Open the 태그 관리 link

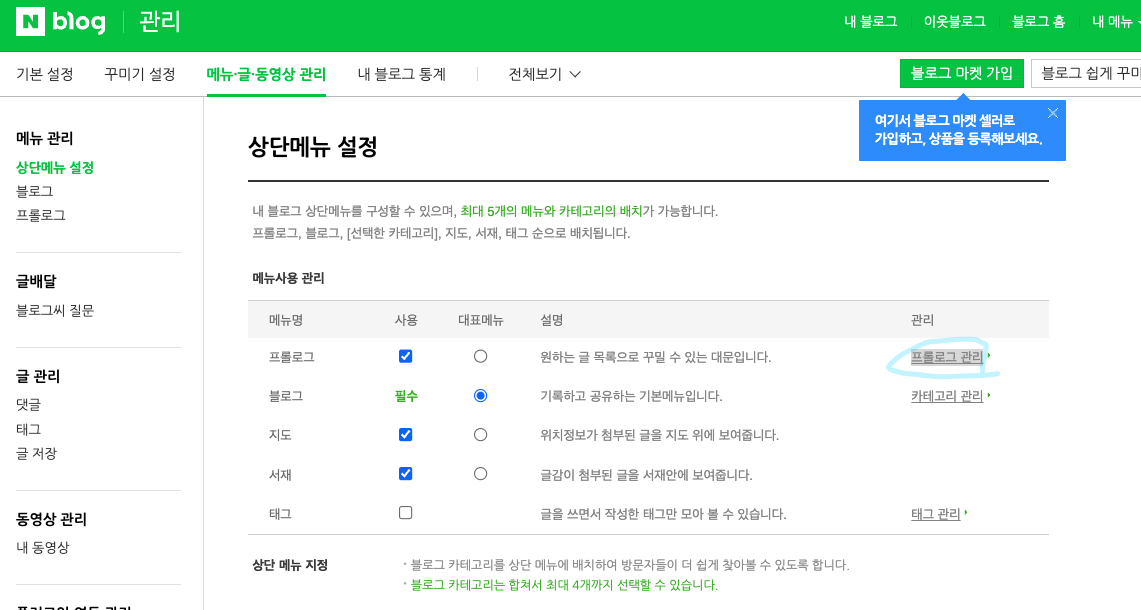tap(936, 514)
